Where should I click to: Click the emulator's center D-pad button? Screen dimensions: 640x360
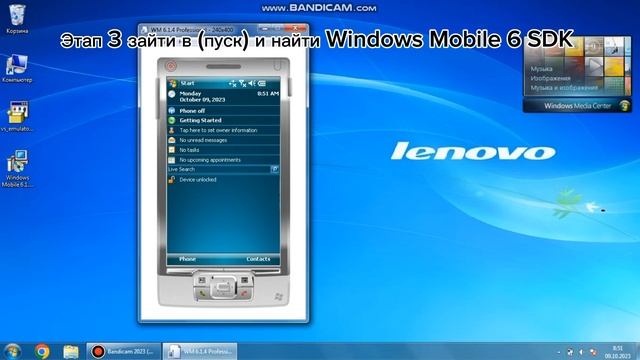[223, 287]
